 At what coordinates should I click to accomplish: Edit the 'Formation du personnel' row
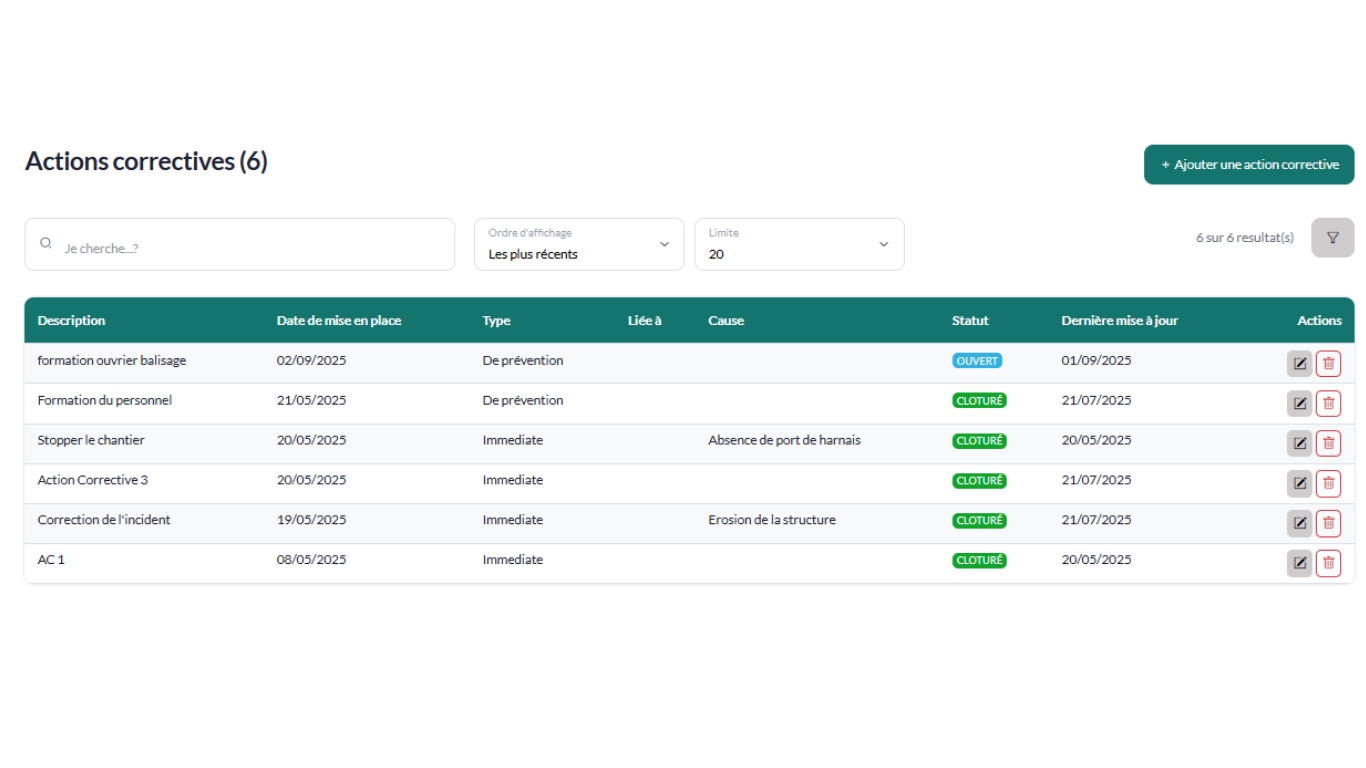tap(1299, 404)
